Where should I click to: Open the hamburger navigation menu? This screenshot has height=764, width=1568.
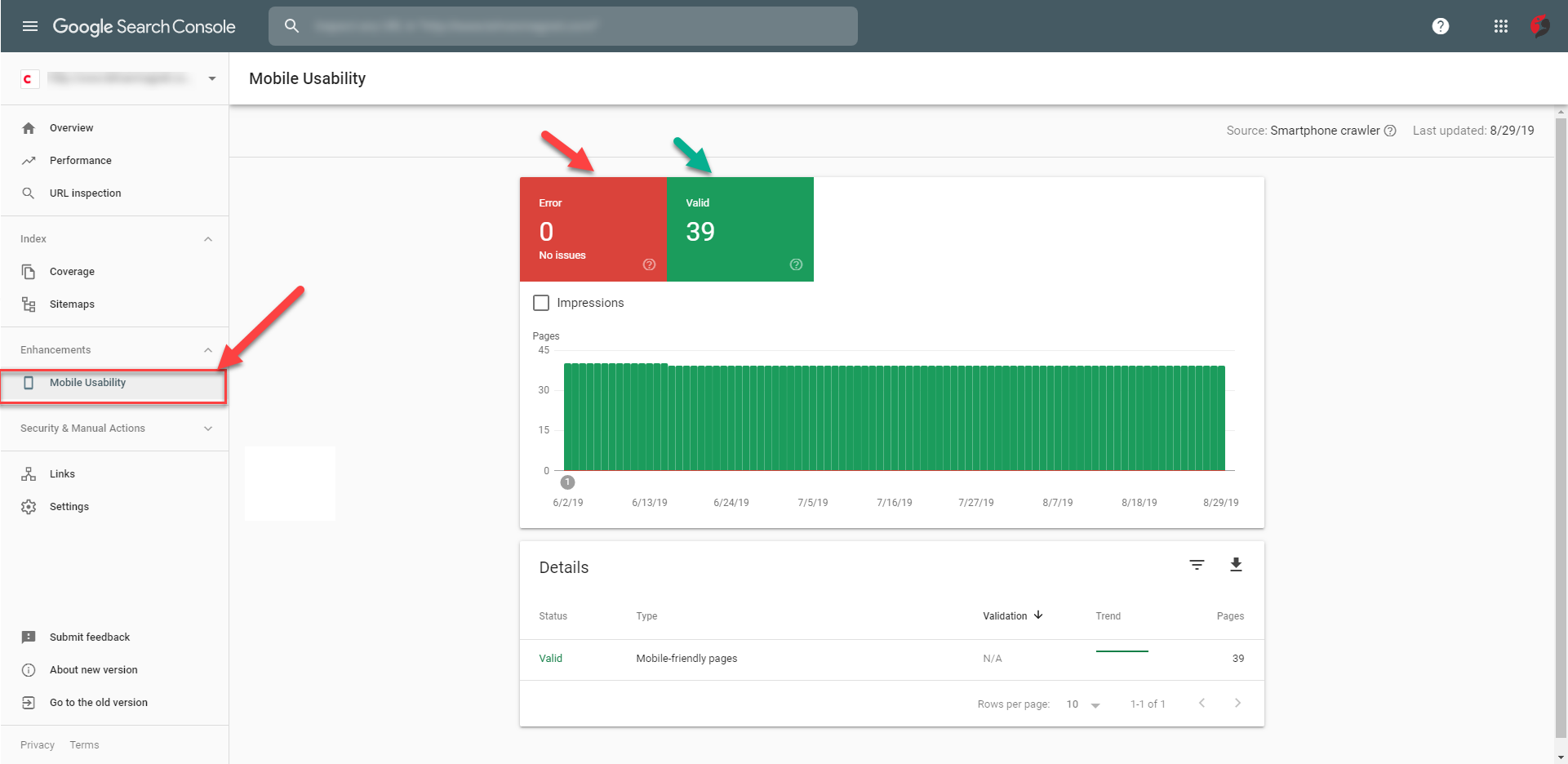pyautogui.click(x=30, y=25)
